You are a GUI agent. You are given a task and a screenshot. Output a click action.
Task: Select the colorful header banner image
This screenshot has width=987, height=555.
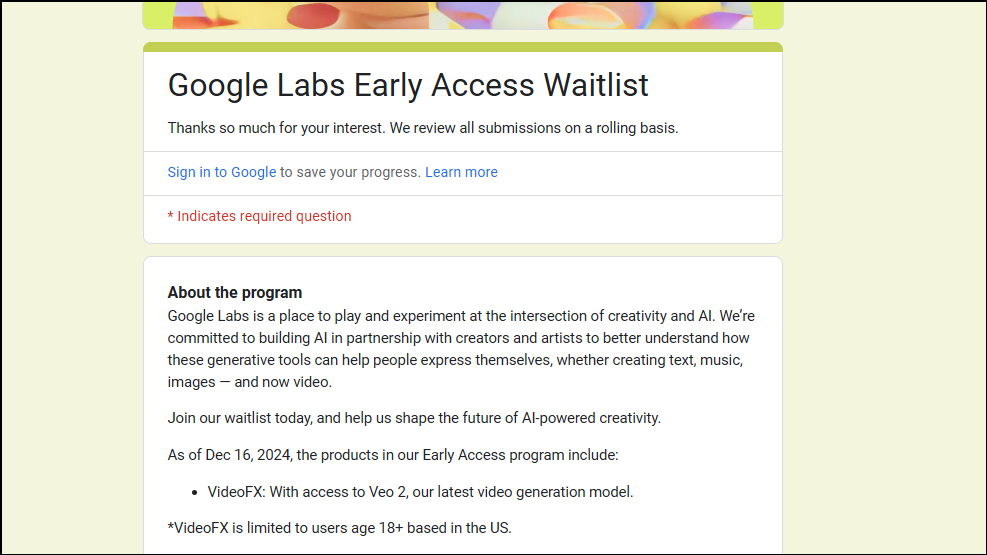(x=463, y=14)
